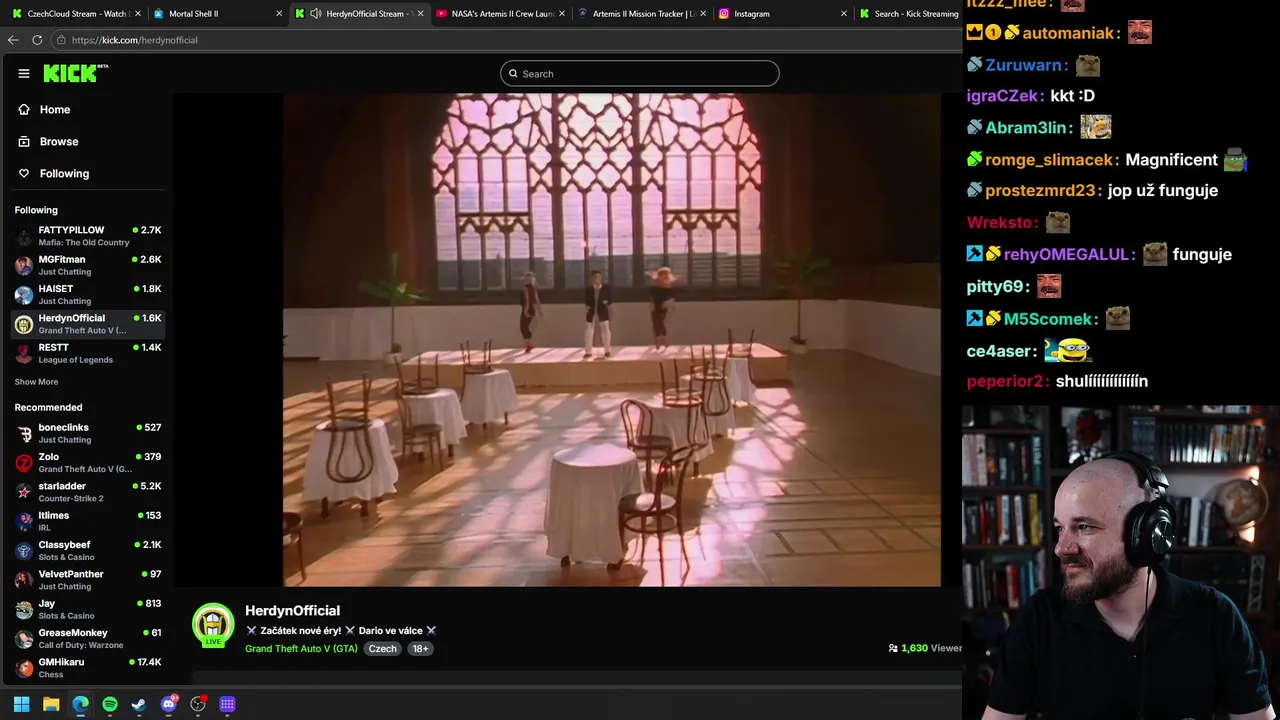The height and width of the screenshot is (720, 1280).
Task: Open HAISET channel in sidebar
Action: tap(88, 294)
